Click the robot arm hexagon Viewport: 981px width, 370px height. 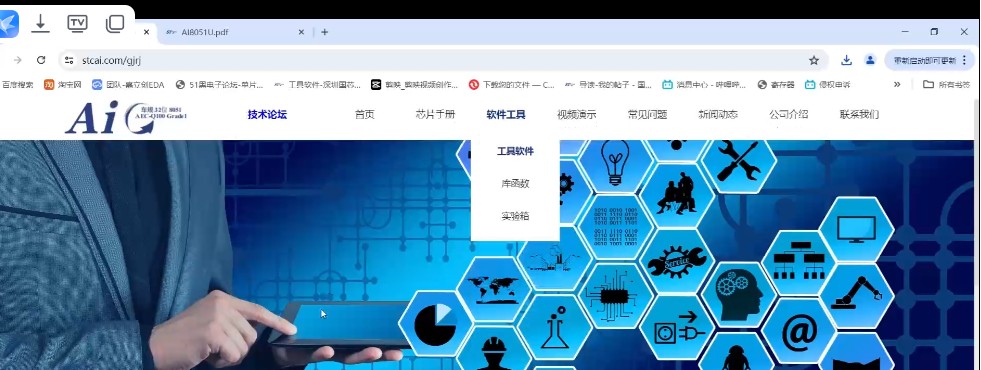pos(856,296)
